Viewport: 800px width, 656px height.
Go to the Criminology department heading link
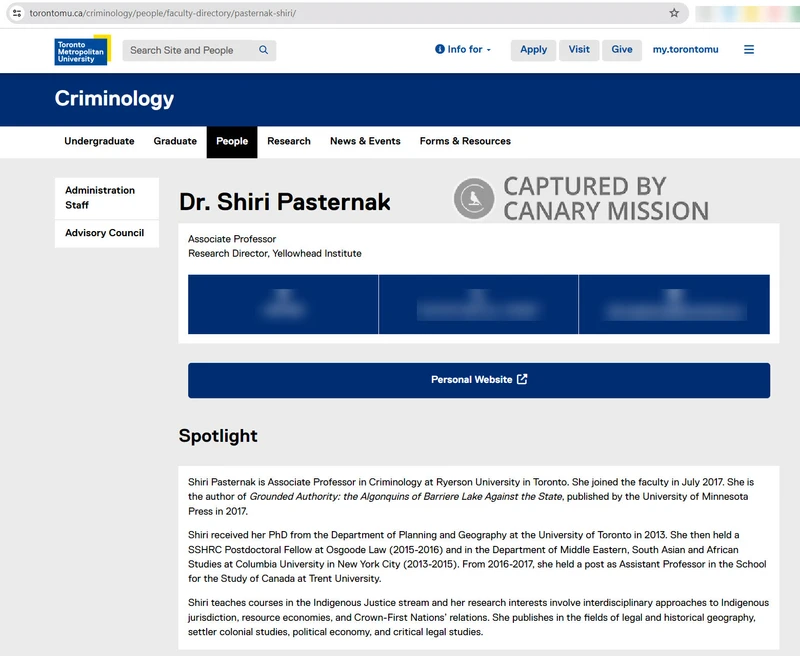[114, 98]
